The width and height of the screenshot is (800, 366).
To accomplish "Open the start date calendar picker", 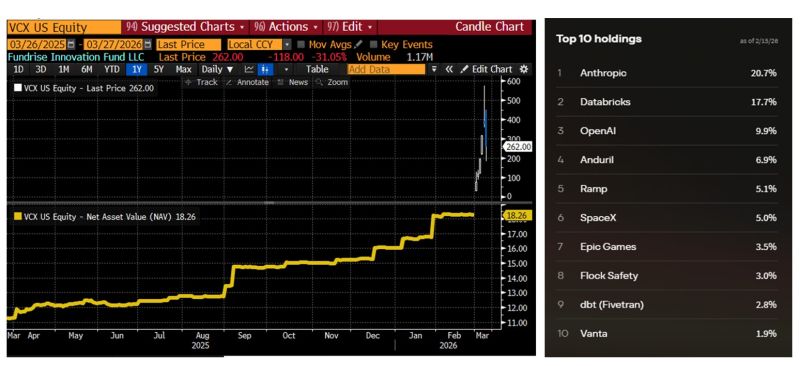I will (x=71, y=44).
